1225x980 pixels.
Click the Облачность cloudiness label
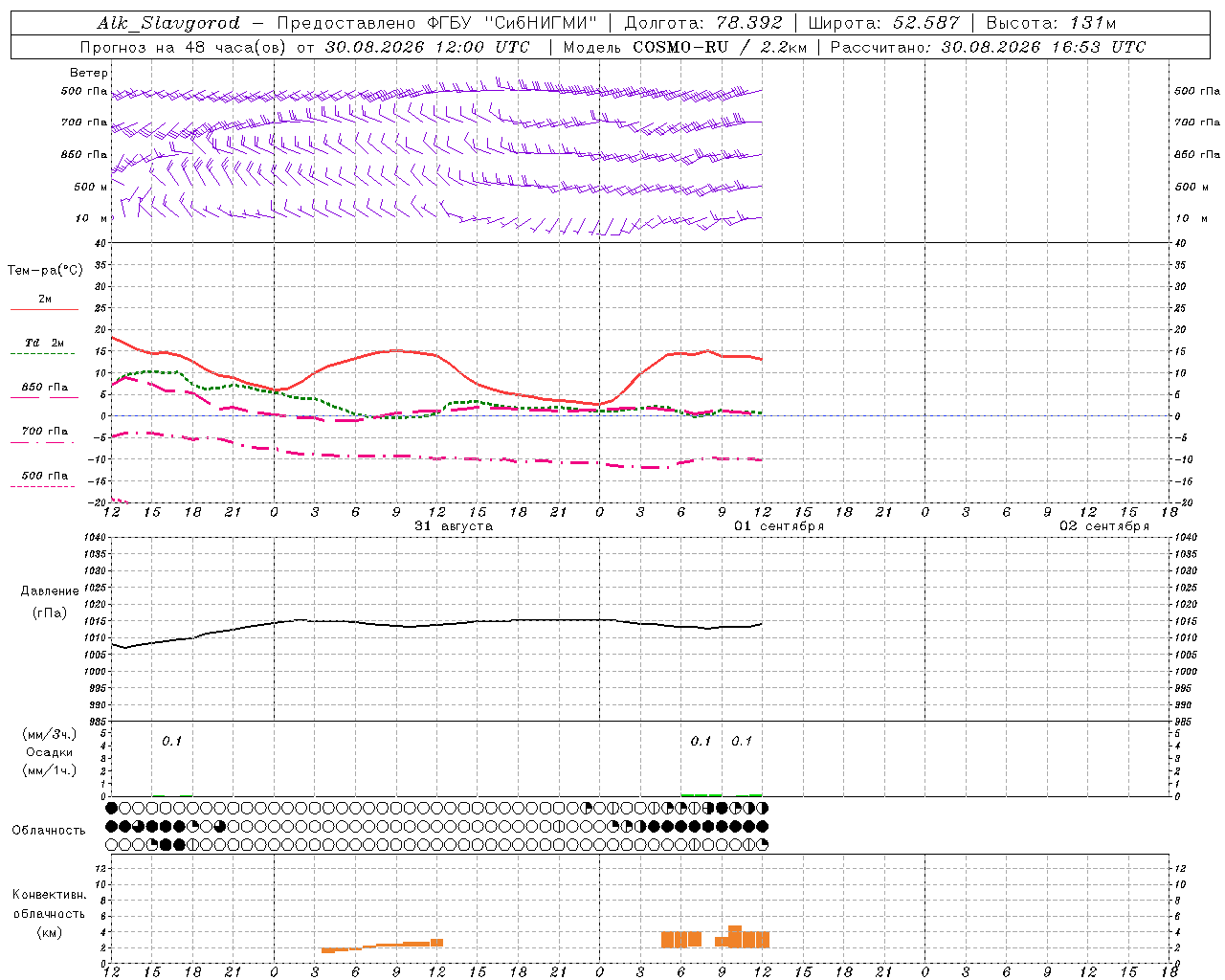click(49, 830)
